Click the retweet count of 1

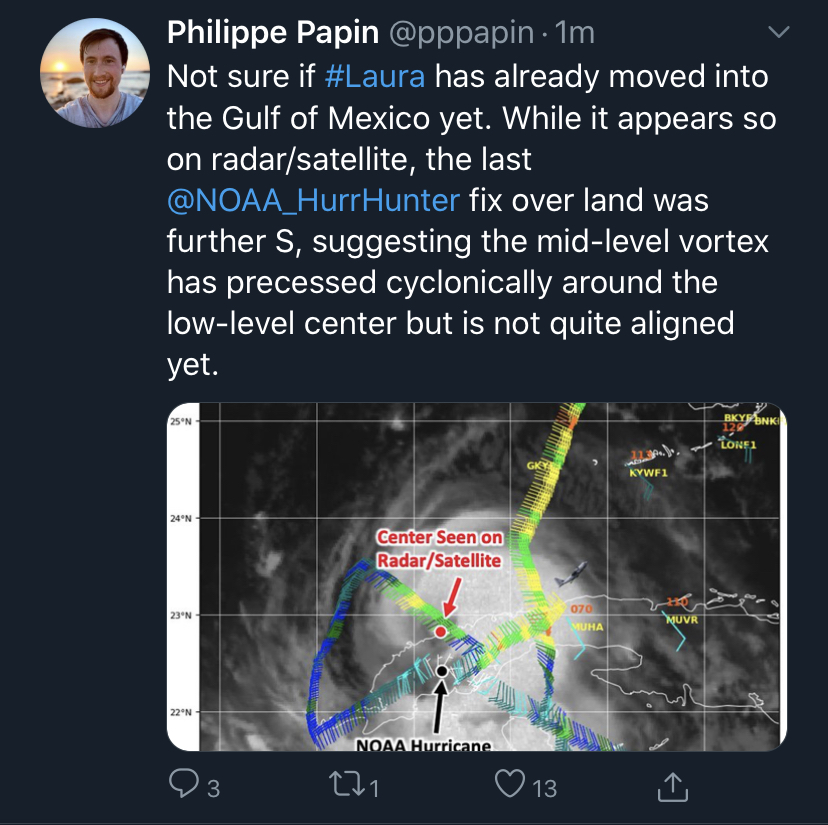tap(374, 788)
